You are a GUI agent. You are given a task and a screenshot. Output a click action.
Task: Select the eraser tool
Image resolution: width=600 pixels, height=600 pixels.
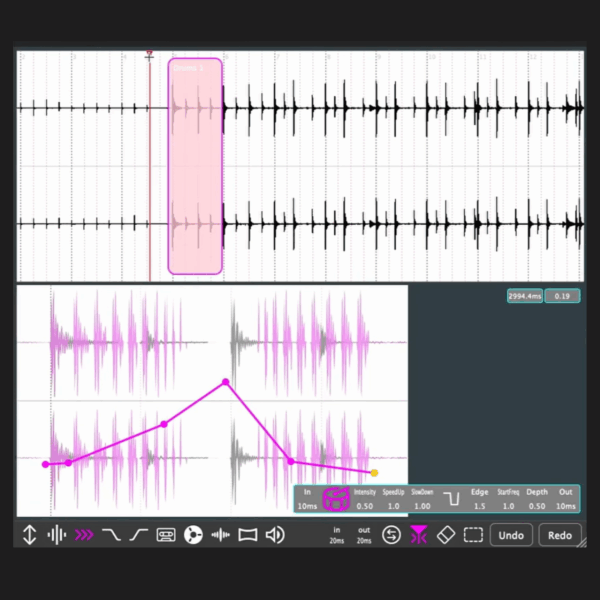[446, 535]
